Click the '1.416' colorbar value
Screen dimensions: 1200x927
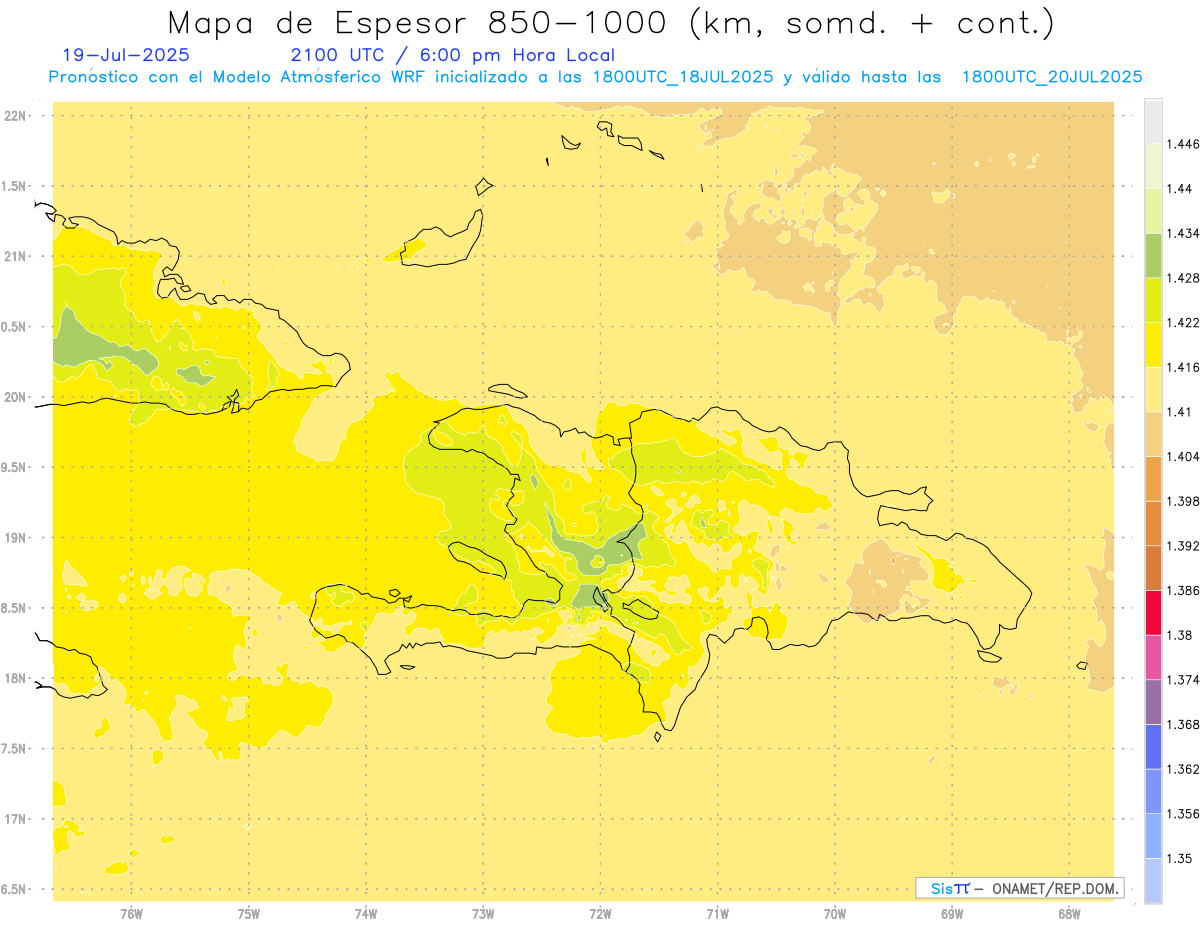[1183, 368]
